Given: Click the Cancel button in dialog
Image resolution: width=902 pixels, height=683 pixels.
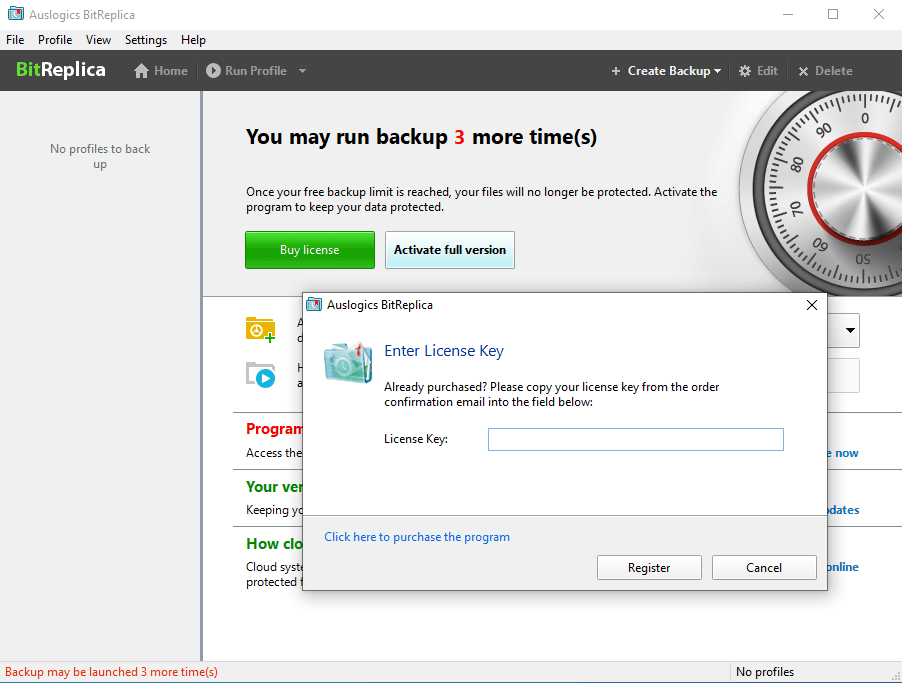Looking at the screenshot, I should [x=764, y=567].
